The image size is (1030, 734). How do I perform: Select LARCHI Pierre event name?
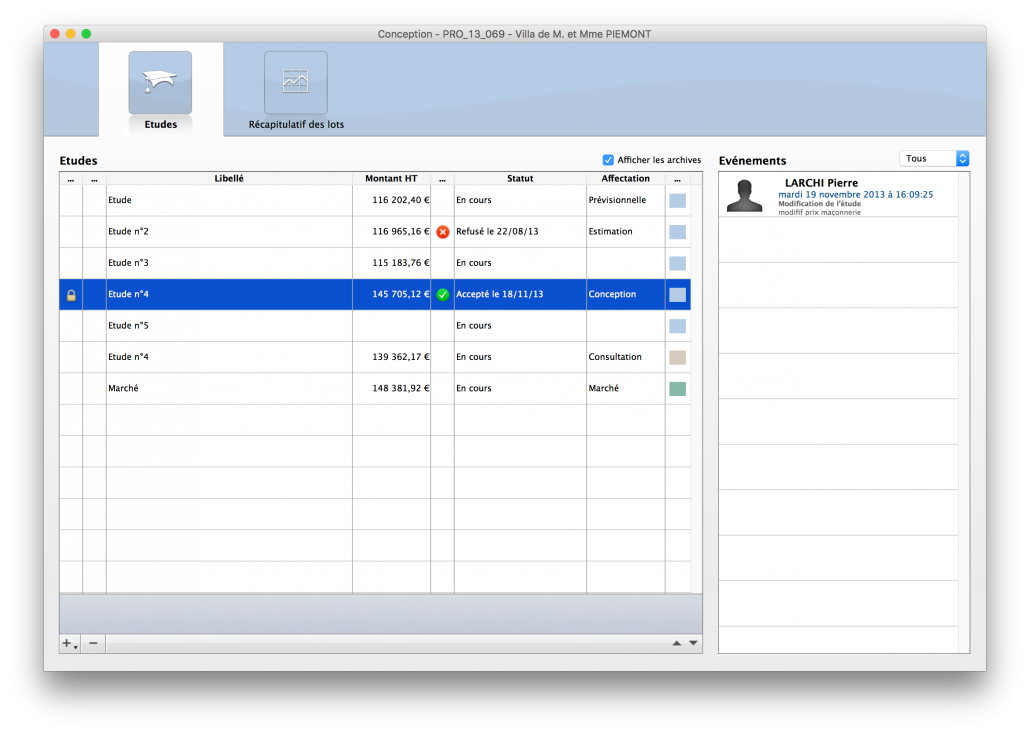click(821, 183)
